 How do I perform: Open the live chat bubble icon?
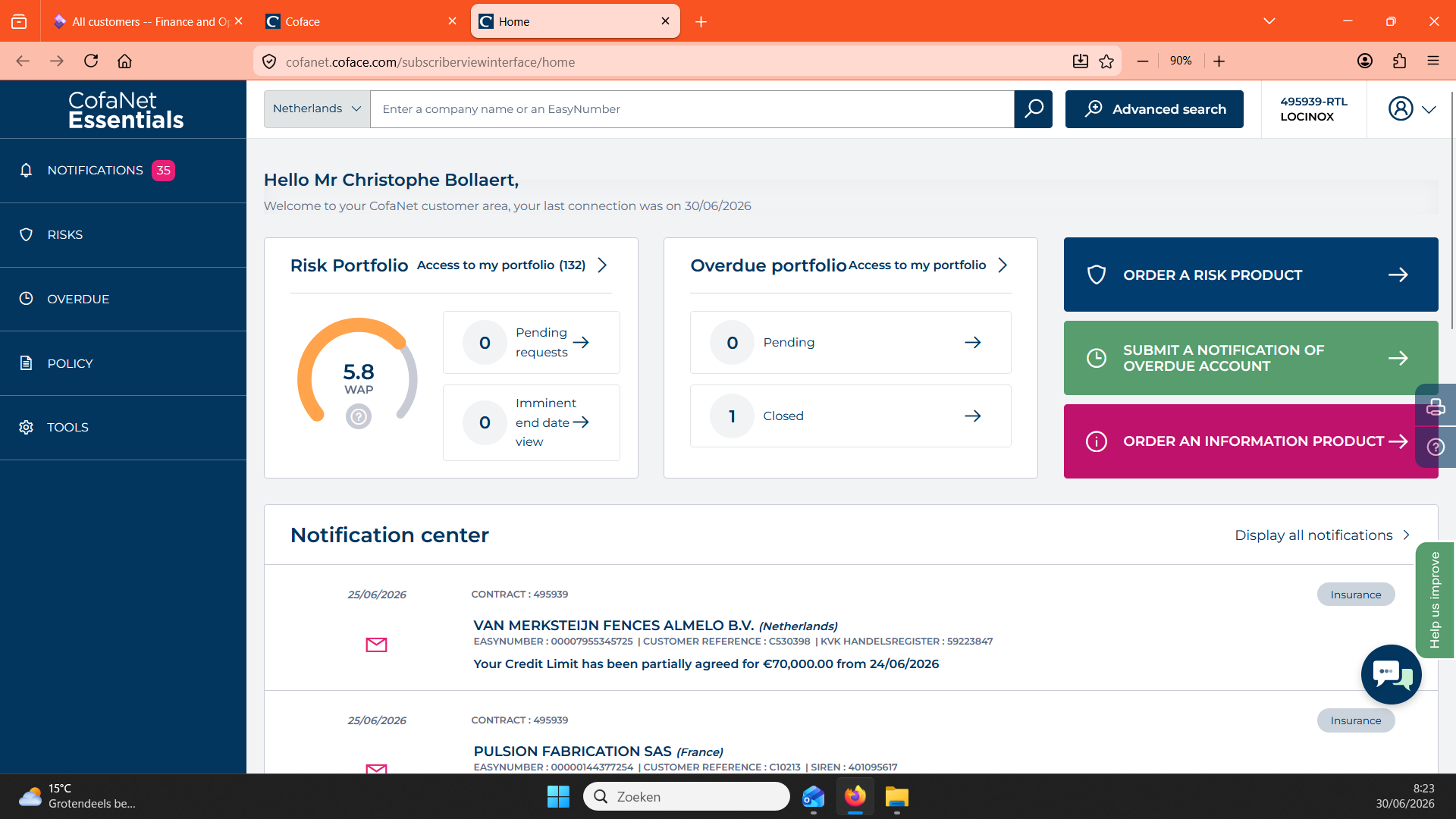(1392, 674)
